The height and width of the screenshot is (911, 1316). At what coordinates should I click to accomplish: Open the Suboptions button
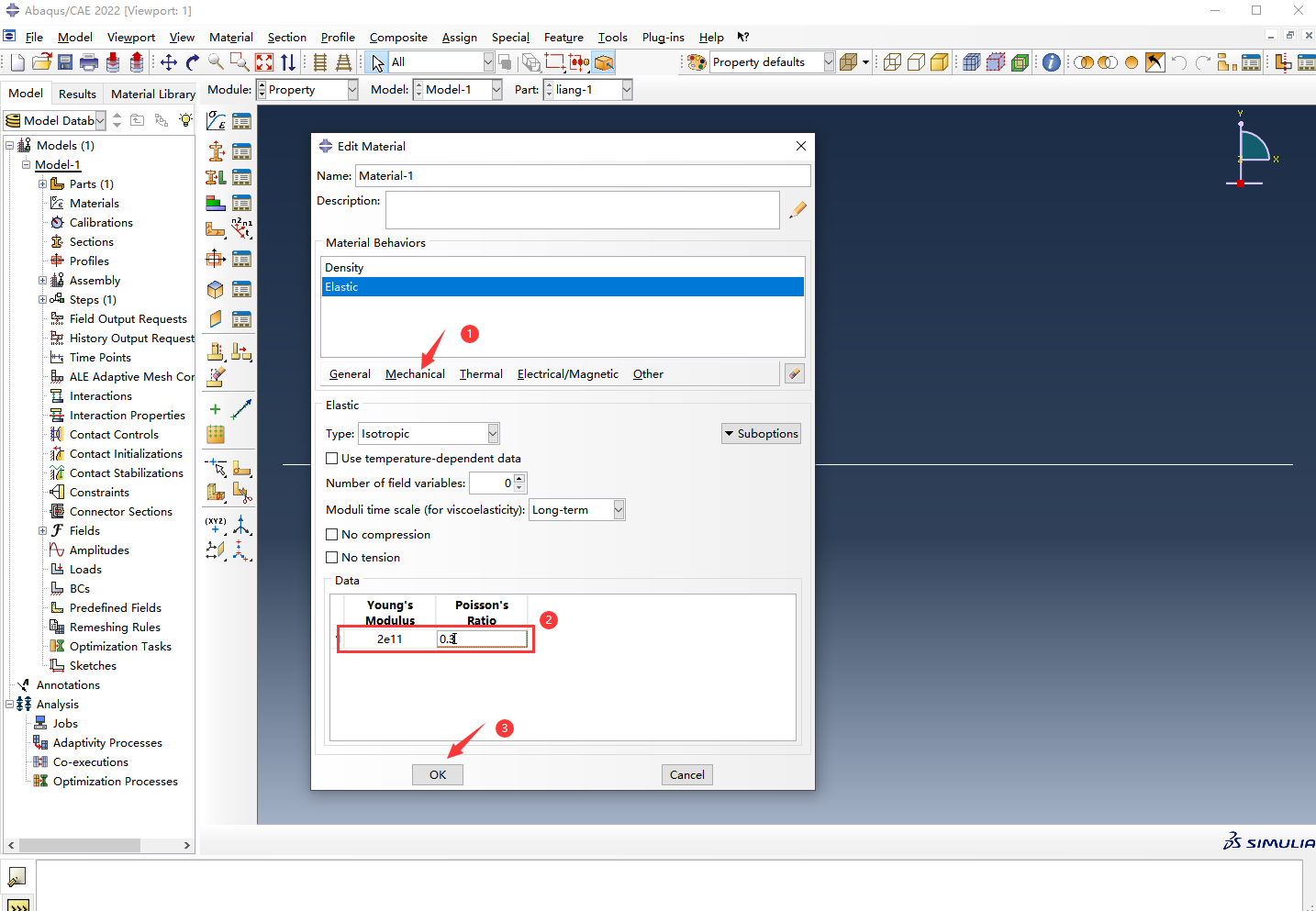pyautogui.click(x=761, y=434)
